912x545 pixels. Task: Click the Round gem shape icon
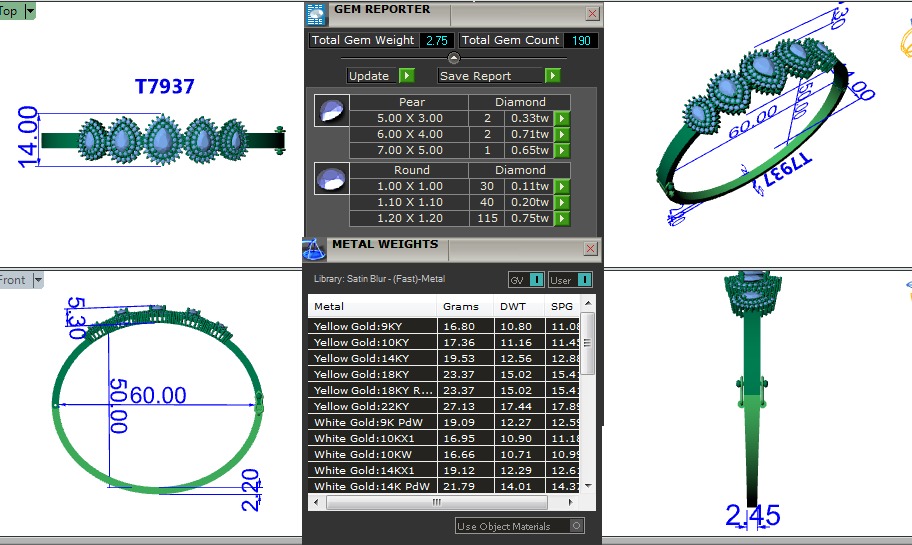pyautogui.click(x=326, y=178)
